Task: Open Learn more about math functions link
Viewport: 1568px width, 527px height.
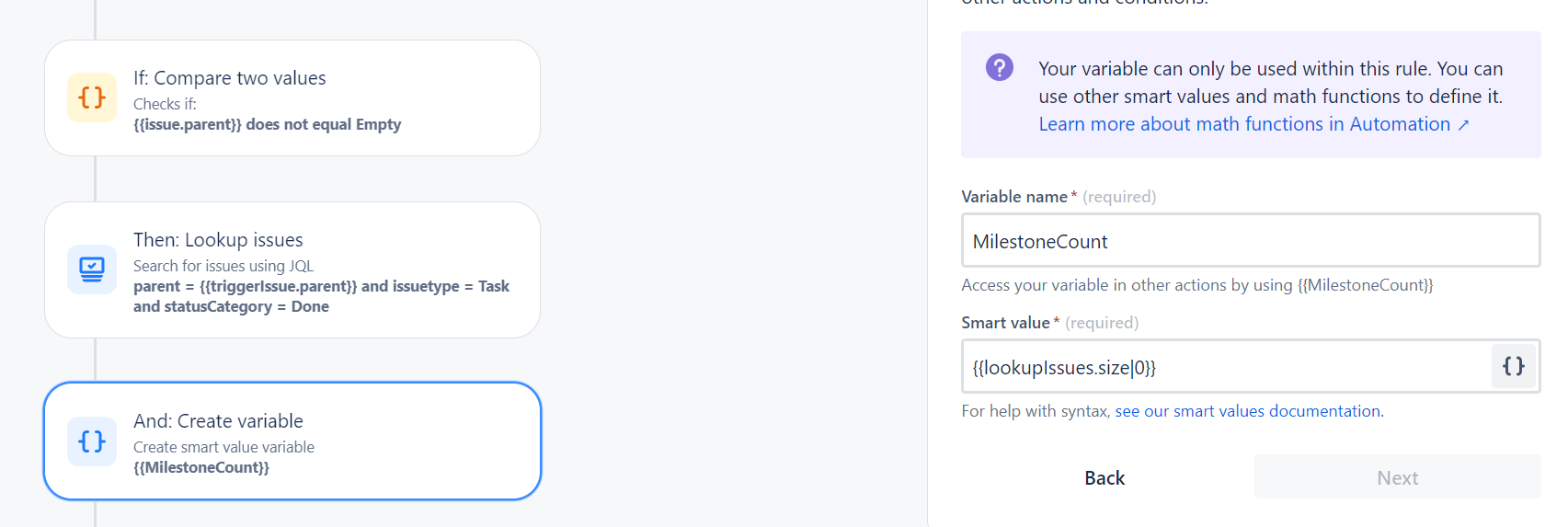Action: (x=1243, y=124)
